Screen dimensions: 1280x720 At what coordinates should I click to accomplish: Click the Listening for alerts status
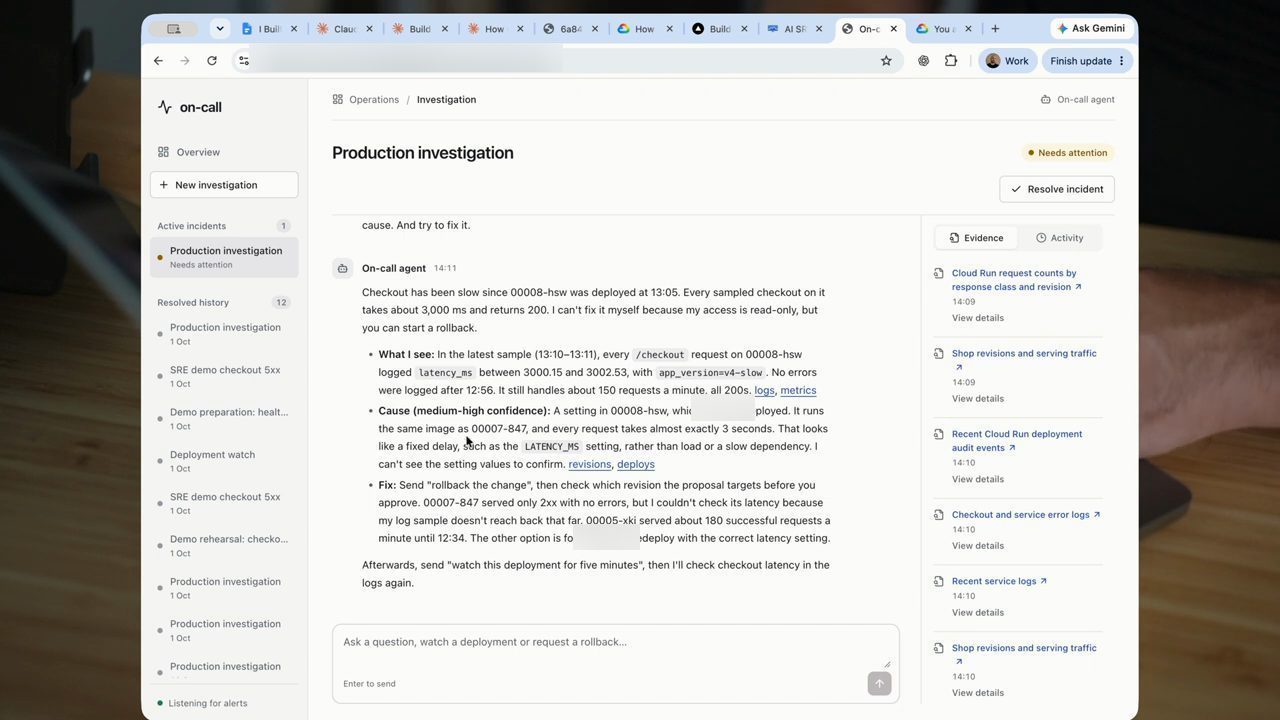(202, 703)
